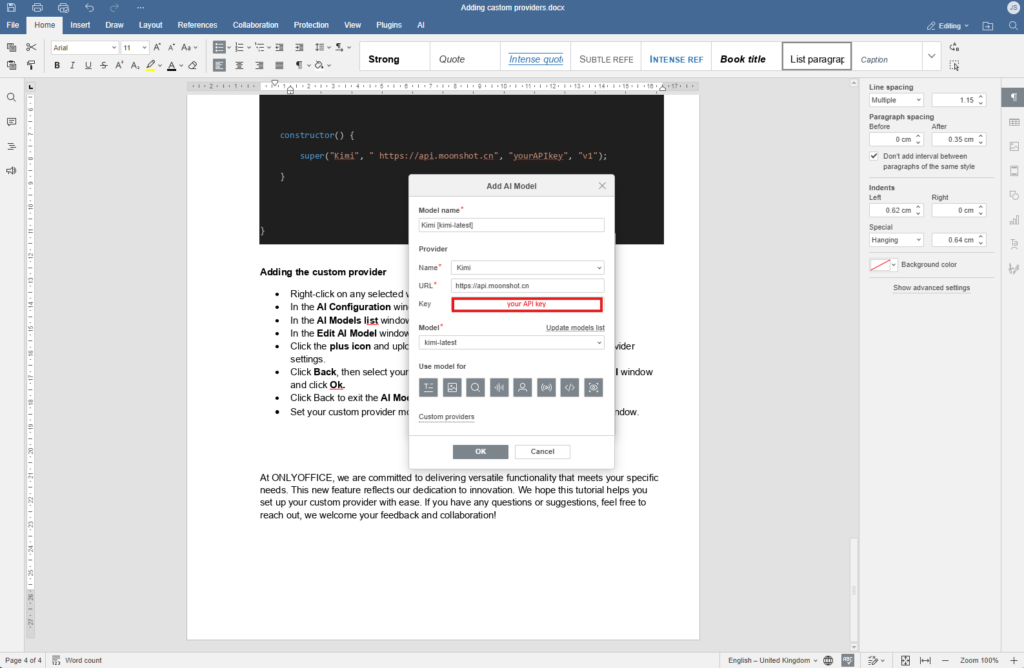Image resolution: width=1024 pixels, height=668 pixels.
Task: Open the Change case Aa dropdown
Action: 189,47
